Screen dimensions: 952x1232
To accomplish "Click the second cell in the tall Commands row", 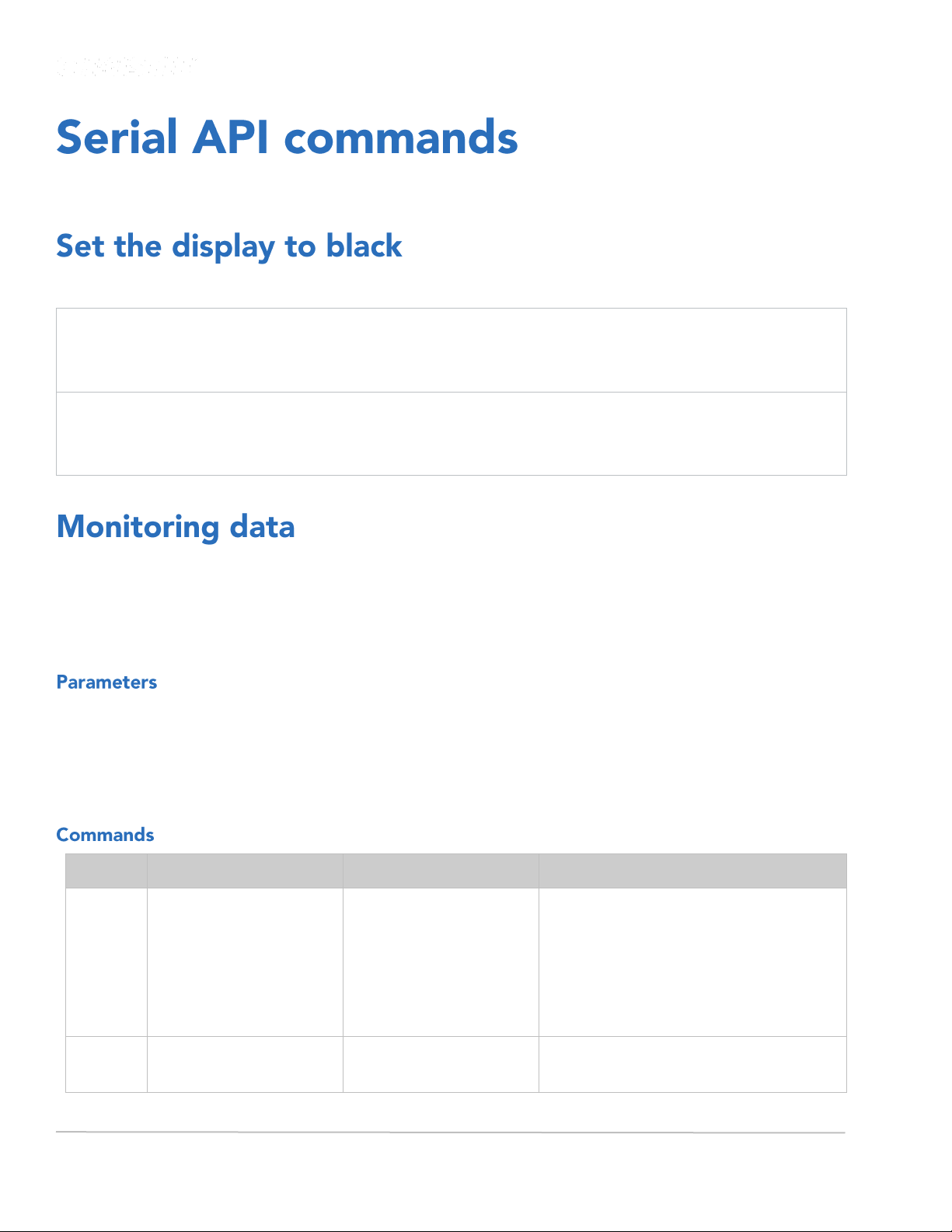I will [x=245, y=962].
